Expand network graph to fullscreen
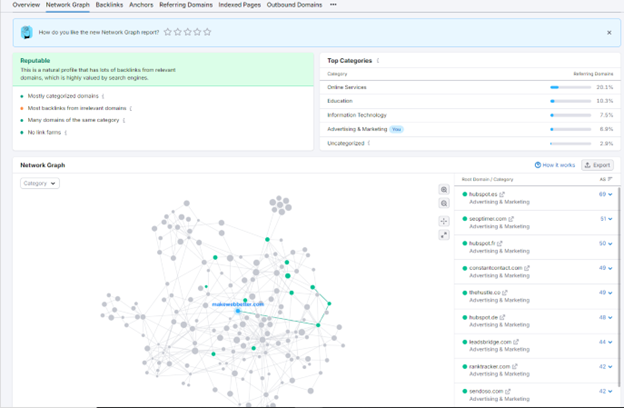 pyautogui.click(x=444, y=235)
